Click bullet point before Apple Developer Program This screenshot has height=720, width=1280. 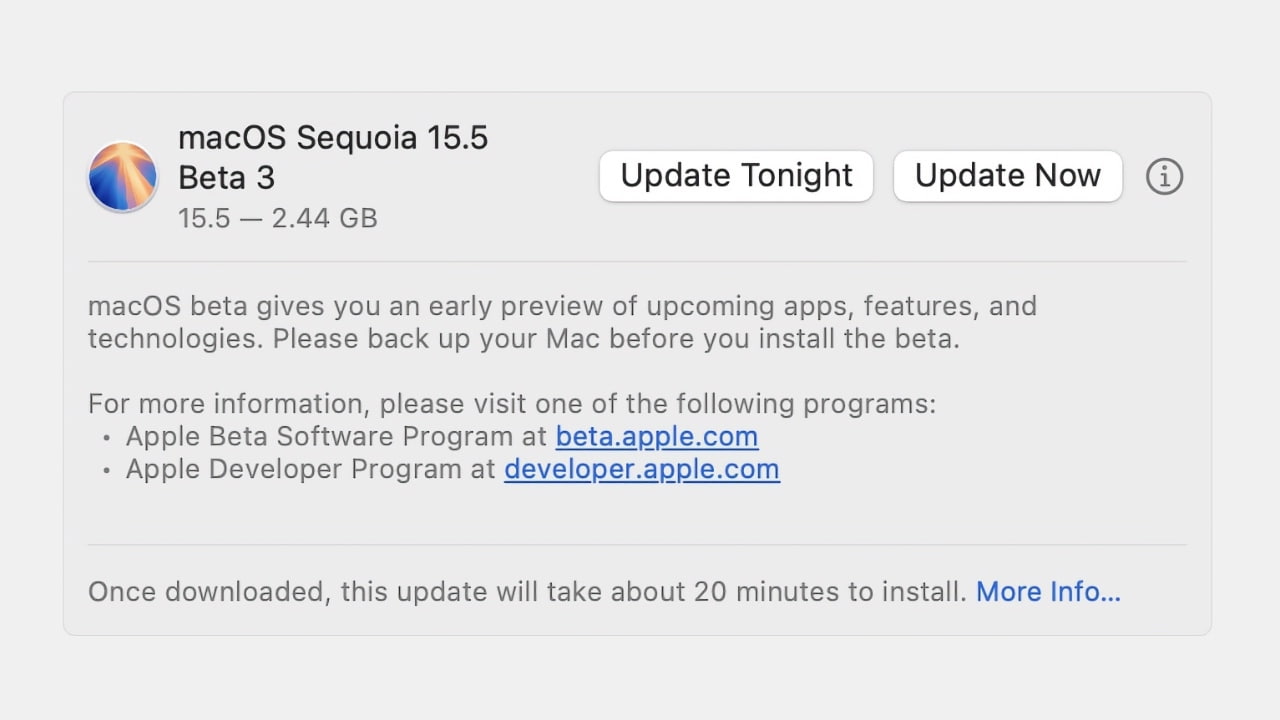point(107,470)
